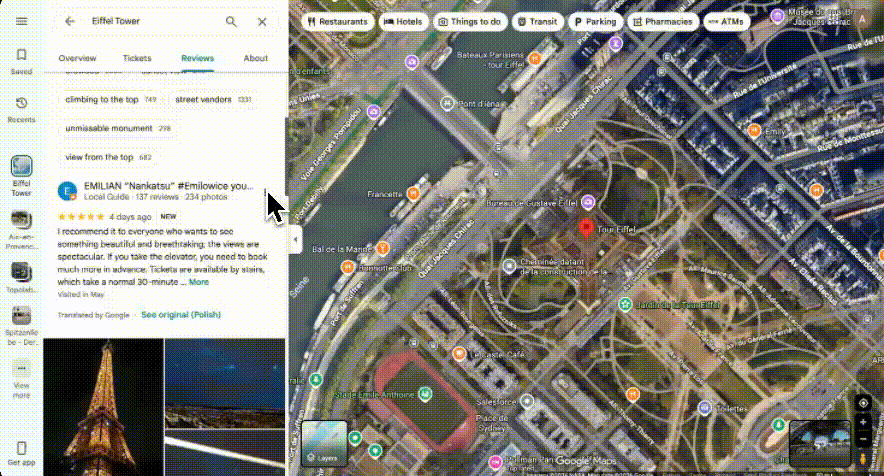Click Bureau de Gustave Eiffel marker
This screenshot has width=884, height=476.
[x=588, y=201]
